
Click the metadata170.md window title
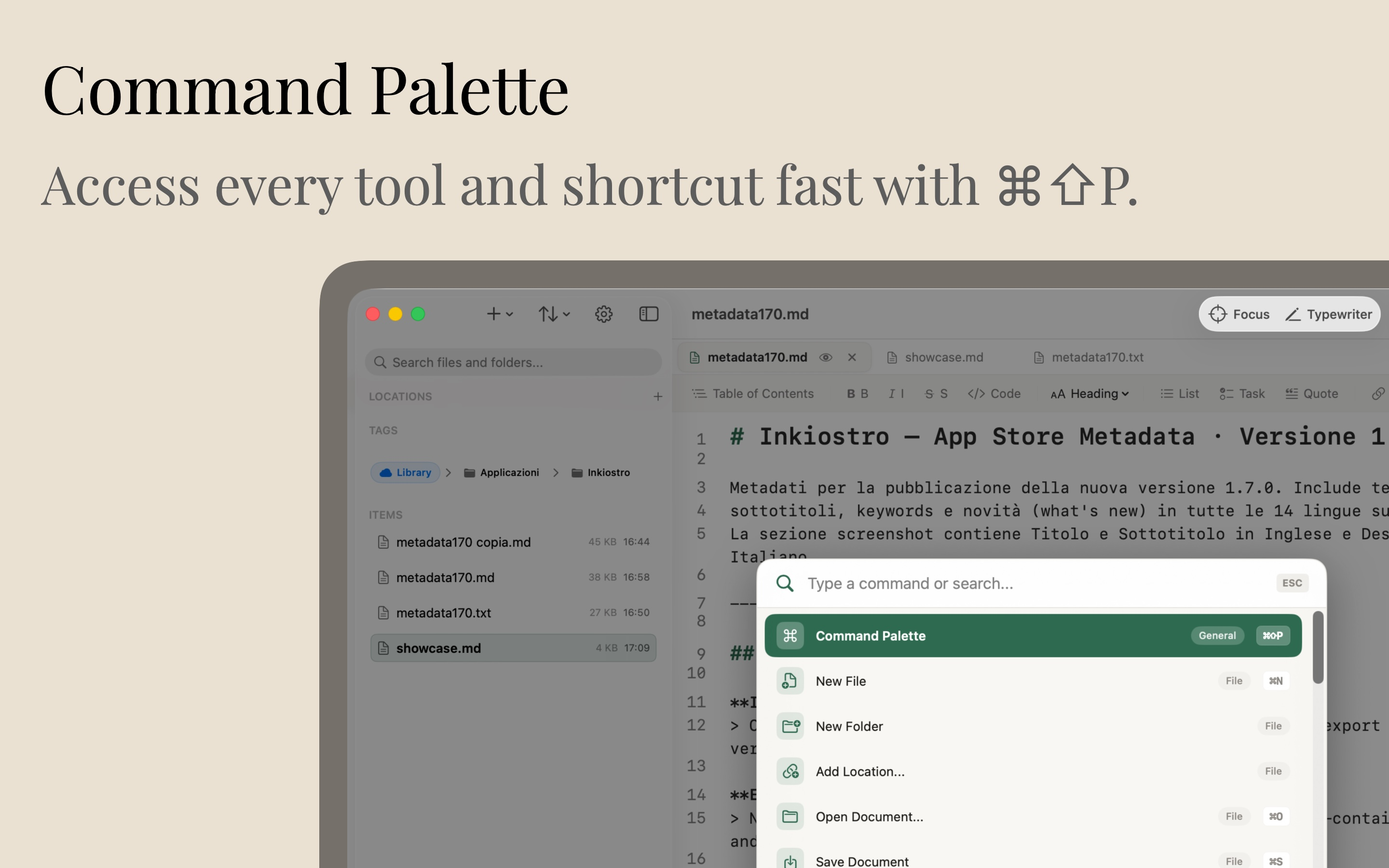(x=749, y=314)
